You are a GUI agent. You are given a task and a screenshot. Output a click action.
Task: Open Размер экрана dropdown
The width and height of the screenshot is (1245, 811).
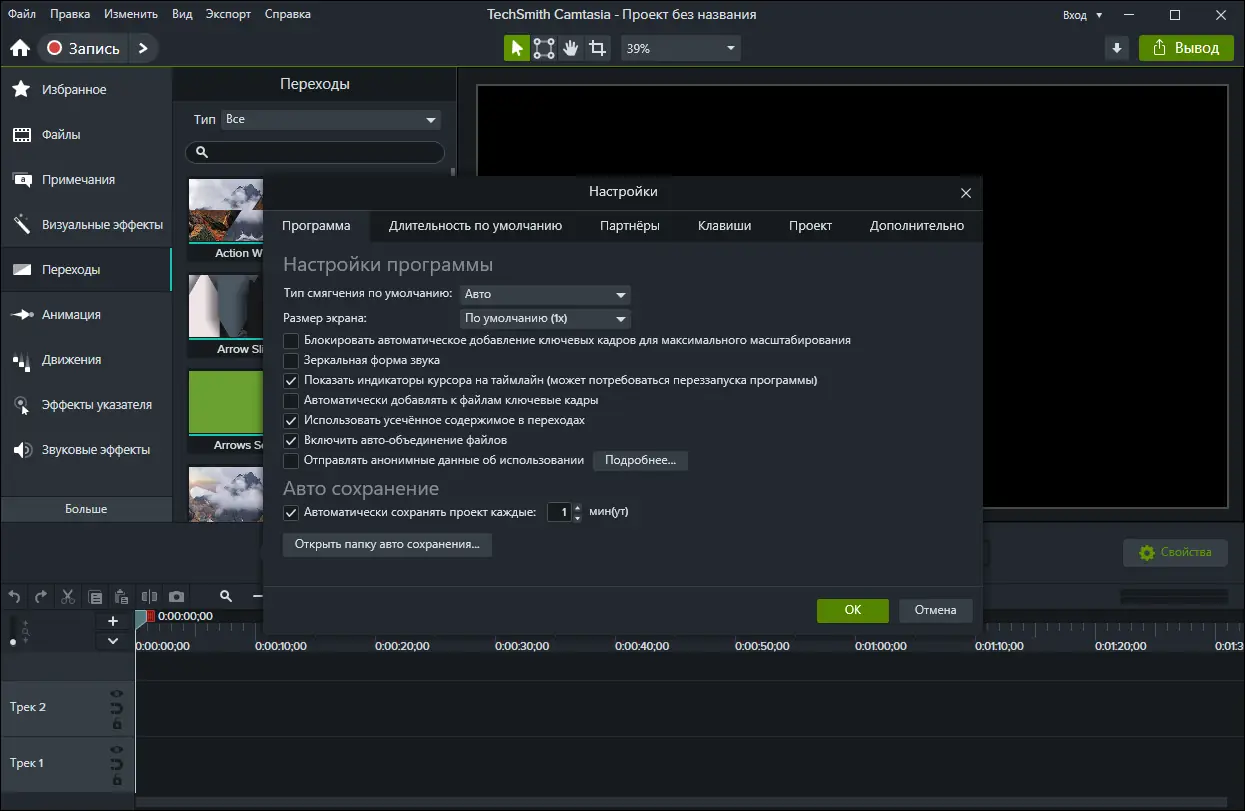pos(545,319)
